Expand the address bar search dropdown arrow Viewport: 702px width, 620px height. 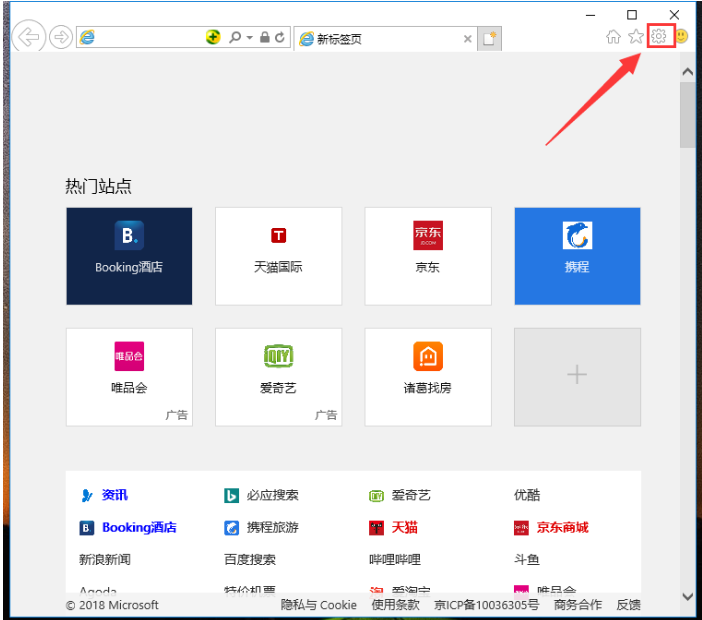[x=248, y=37]
